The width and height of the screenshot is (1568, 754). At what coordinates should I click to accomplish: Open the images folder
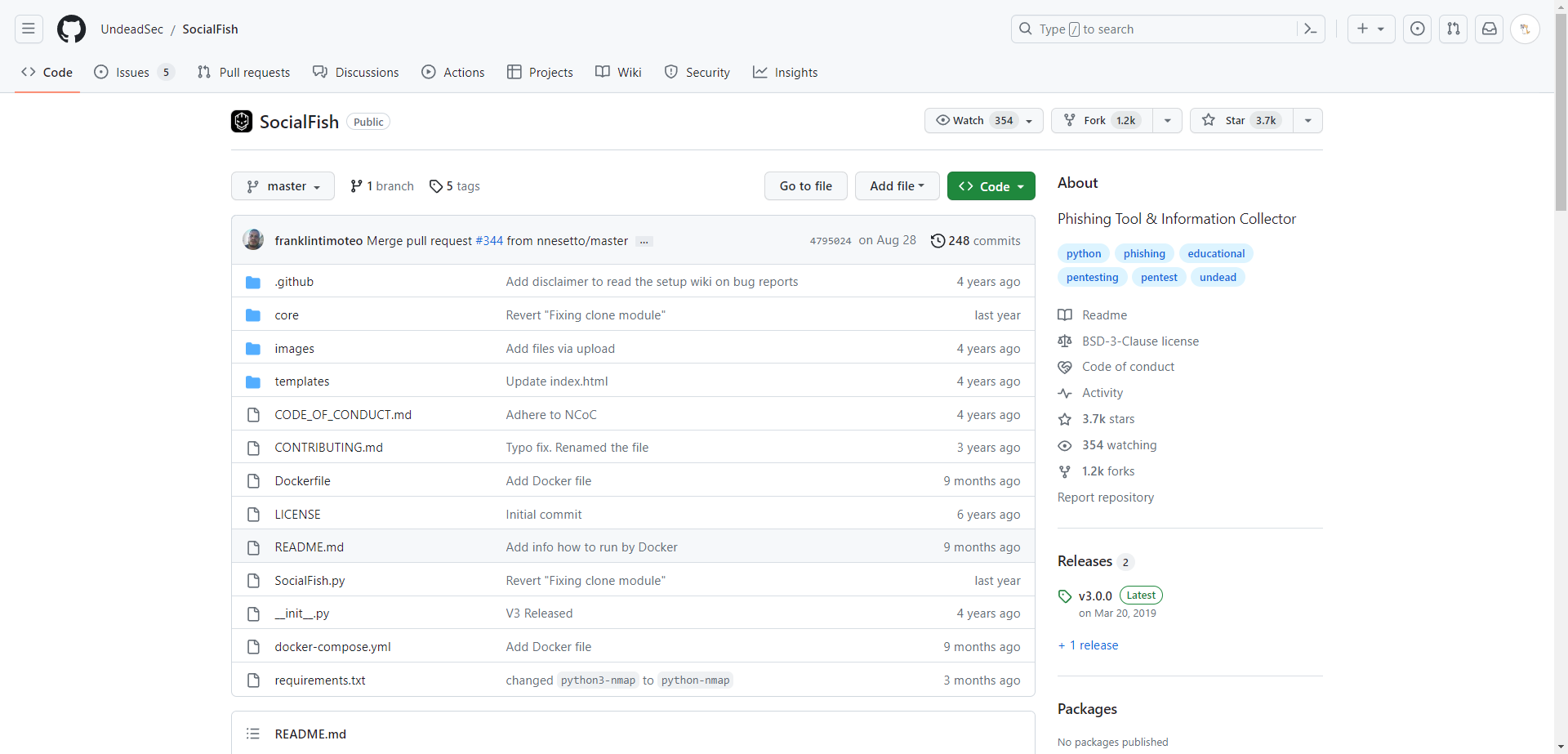pyautogui.click(x=294, y=349)
